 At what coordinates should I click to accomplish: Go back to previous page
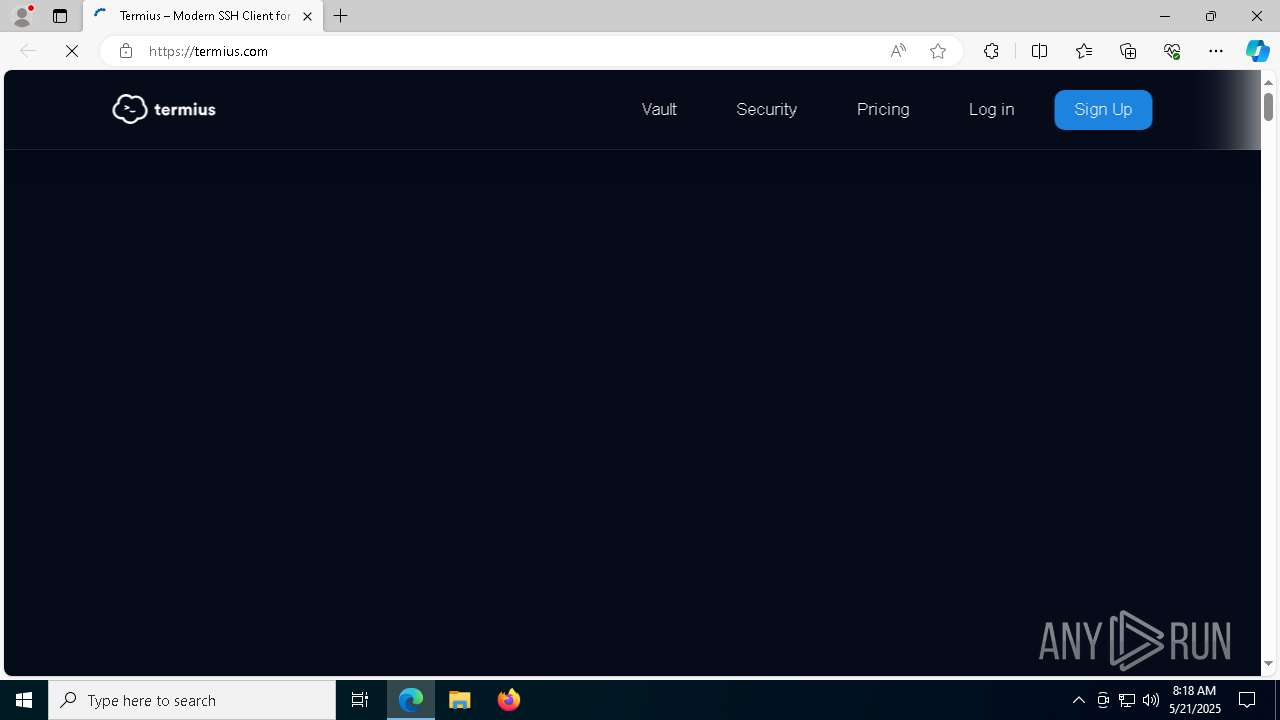pos(28,51)
